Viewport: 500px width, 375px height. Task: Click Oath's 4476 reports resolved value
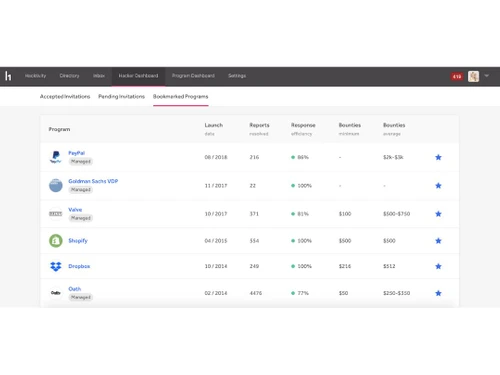pos(256,293)
